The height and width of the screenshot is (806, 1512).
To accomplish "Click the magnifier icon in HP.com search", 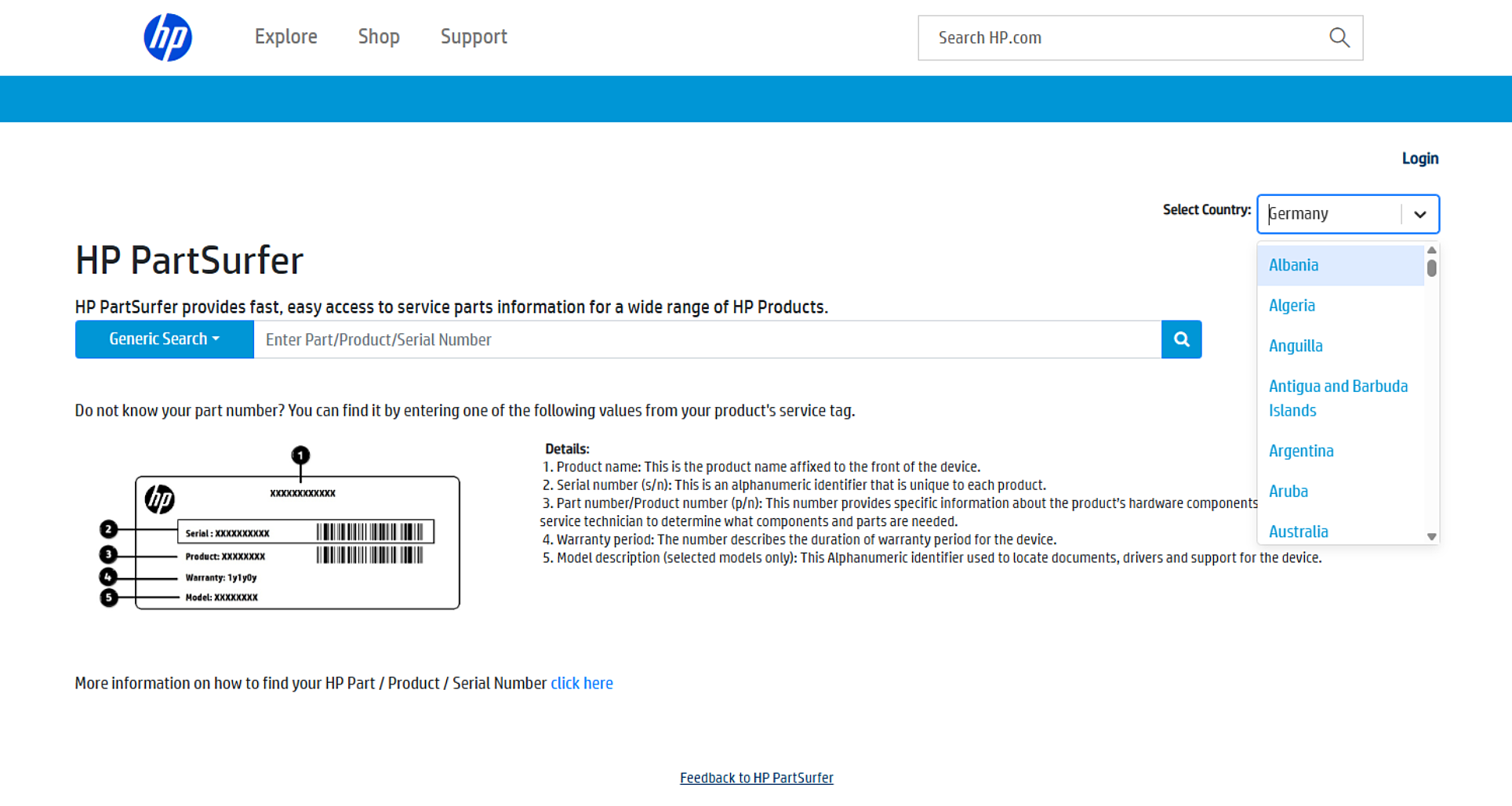I will [1339, 38].
